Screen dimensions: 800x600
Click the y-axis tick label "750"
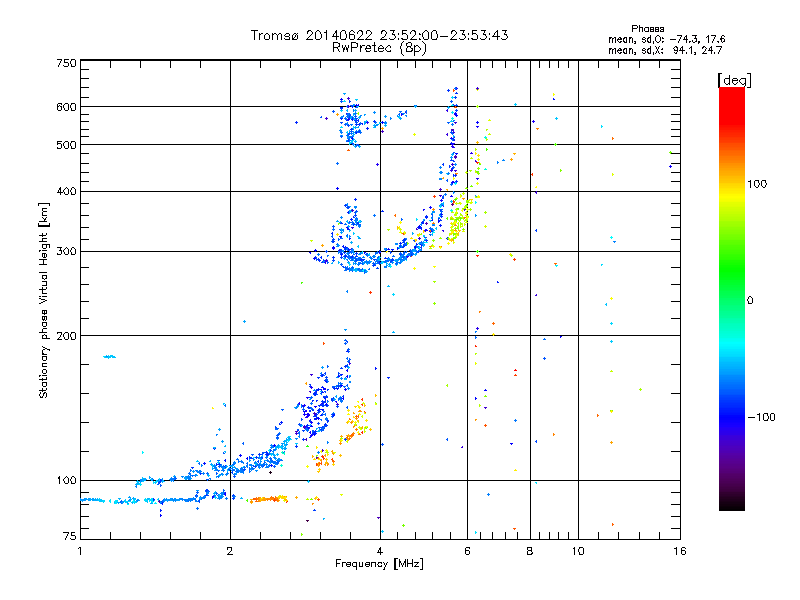tap(66, 63)
